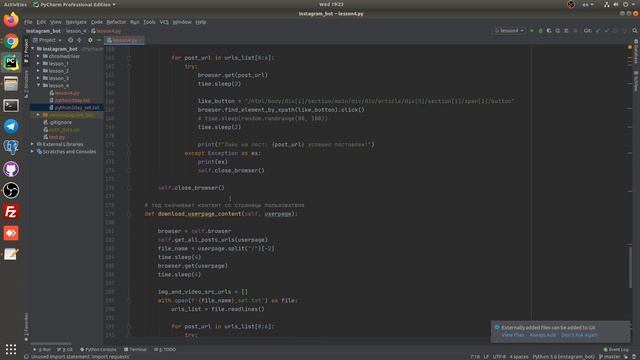
Task: Click Always Add link in notification
Action: pyautogui.click(x=542, y=335)
